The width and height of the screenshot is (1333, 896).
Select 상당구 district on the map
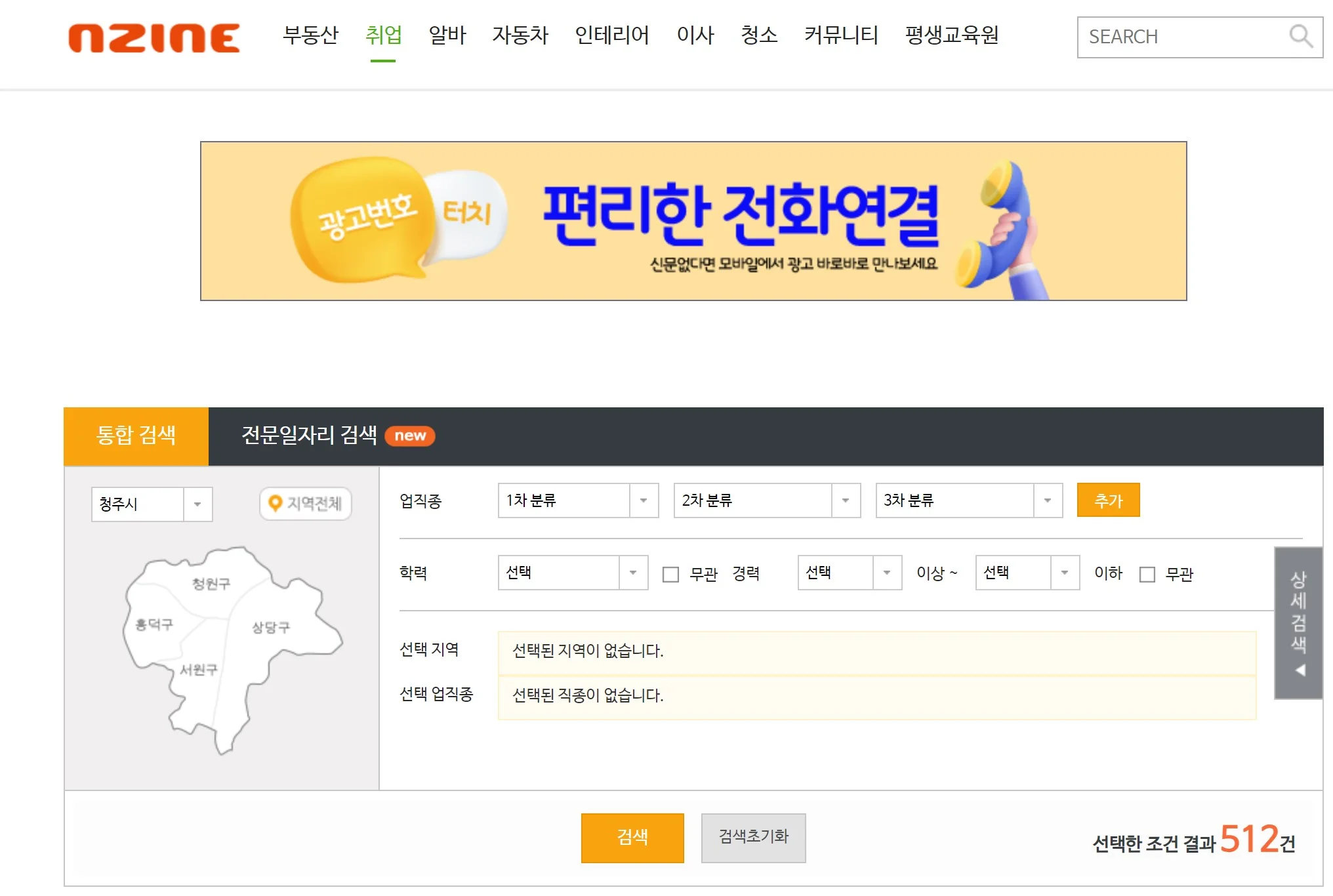click(270, 627)
